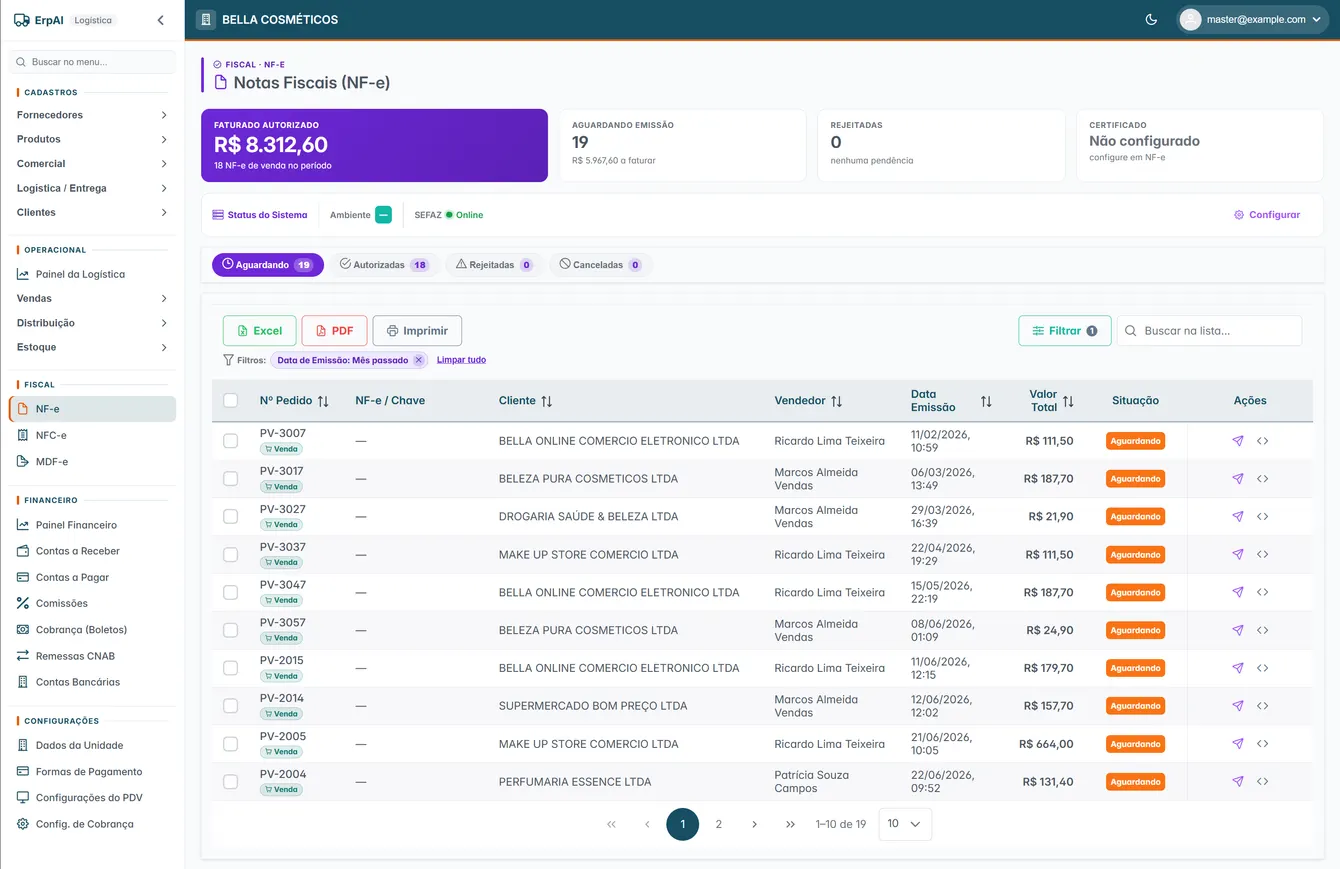
Task: Go to the last page double-arrow
Action: pyautogui.click(x=790, y=824)
